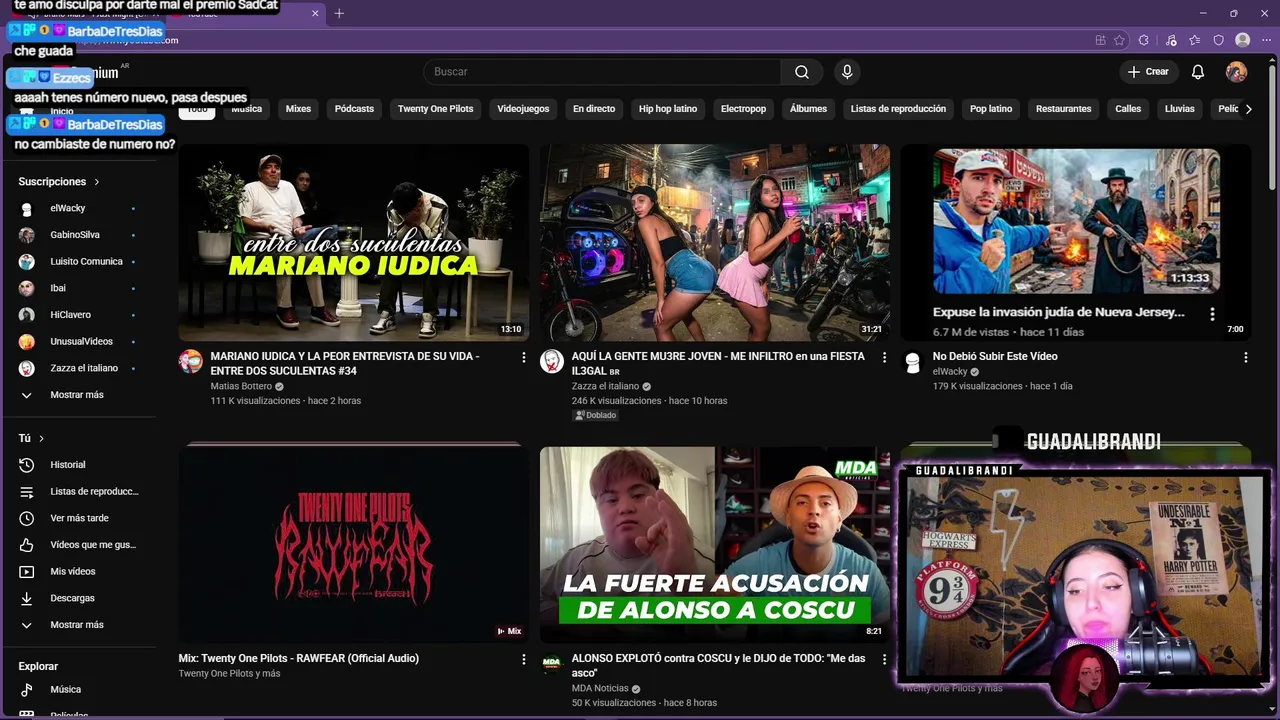Image resolution: width=1280 pixels, height=720 pixels.
Task: Select the Pódcasts filter chip
Action: 354,109
